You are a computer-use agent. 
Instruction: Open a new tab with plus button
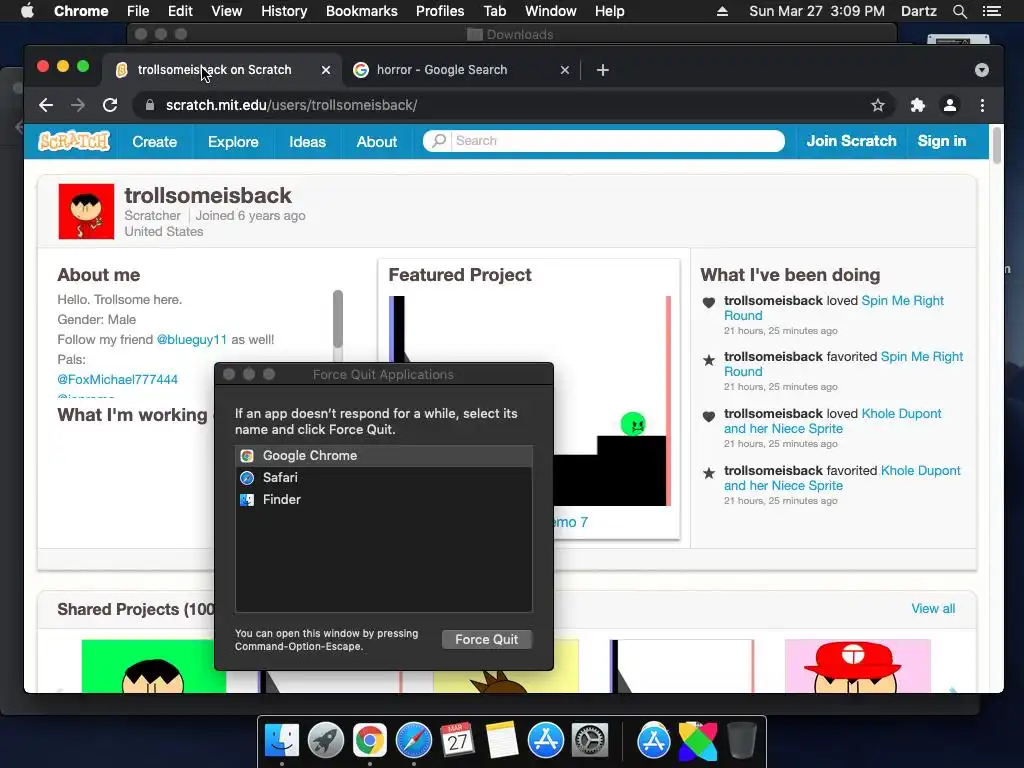[x=603, y=70]
